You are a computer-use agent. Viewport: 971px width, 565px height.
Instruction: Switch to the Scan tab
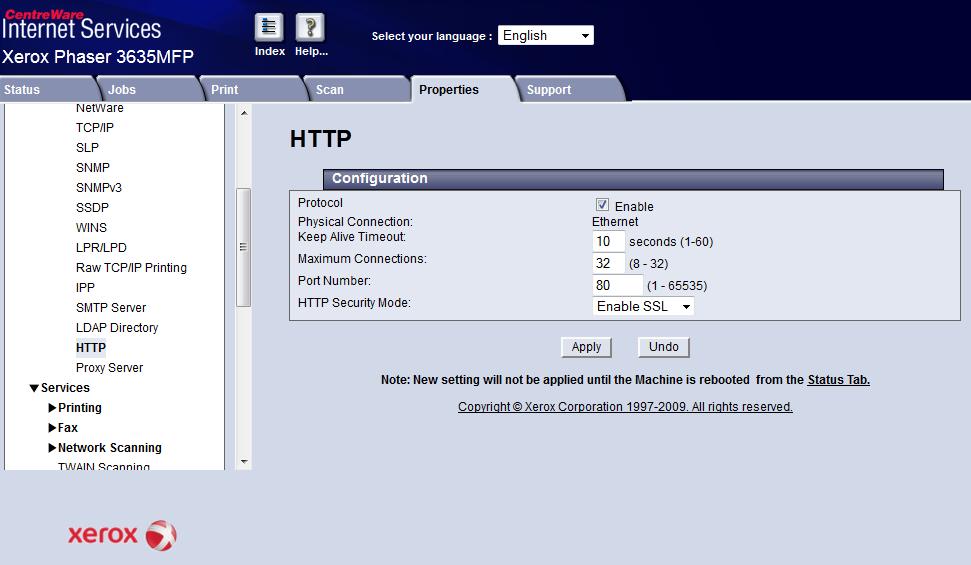pos(358,89)
